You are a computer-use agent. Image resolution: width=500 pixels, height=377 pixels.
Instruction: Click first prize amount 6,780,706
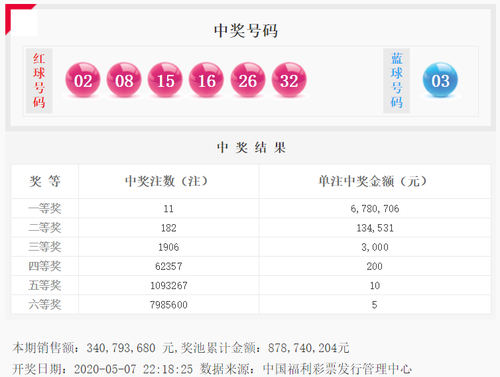(375, 209)
